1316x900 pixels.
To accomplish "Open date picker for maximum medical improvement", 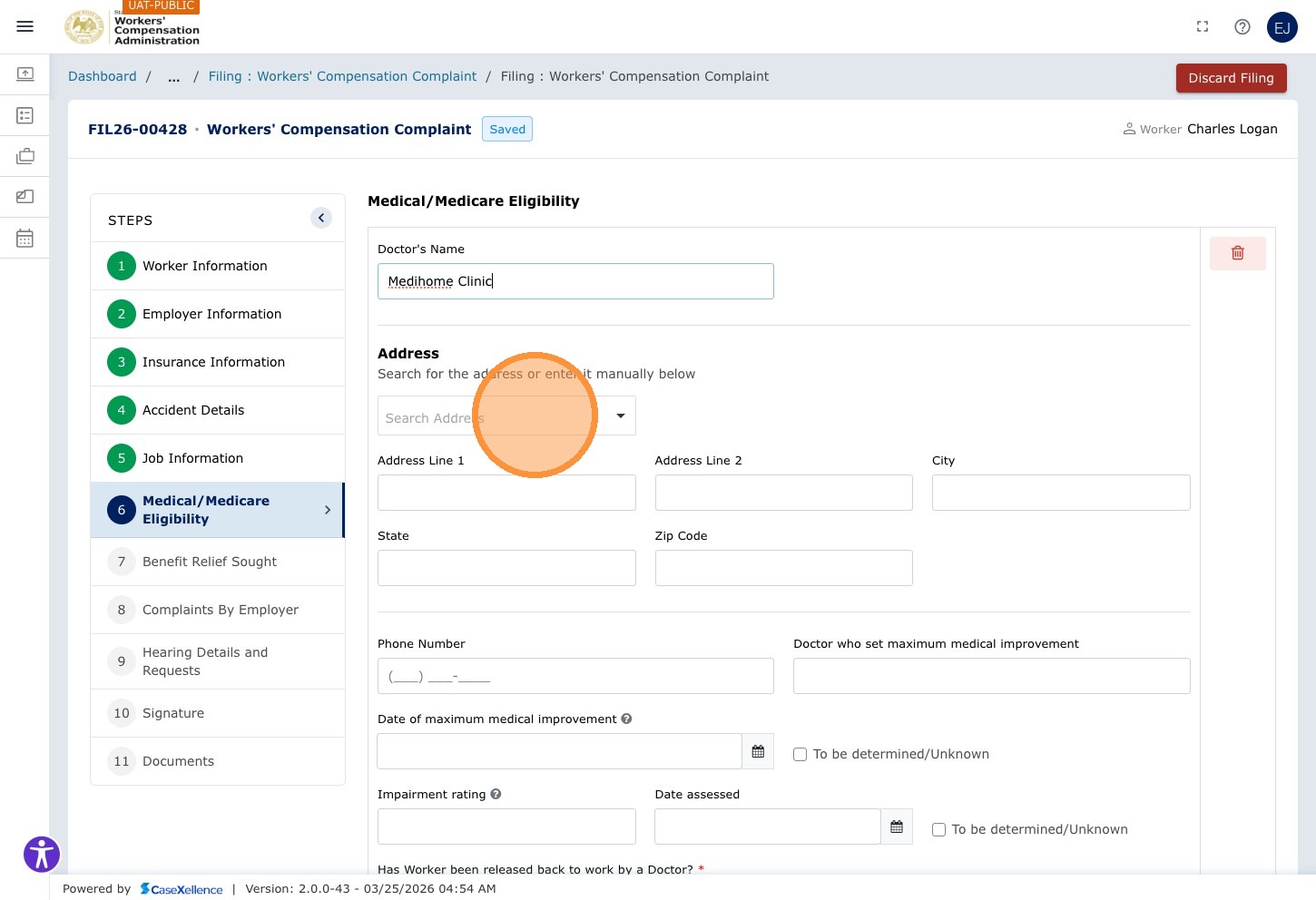I will [758, 751].
